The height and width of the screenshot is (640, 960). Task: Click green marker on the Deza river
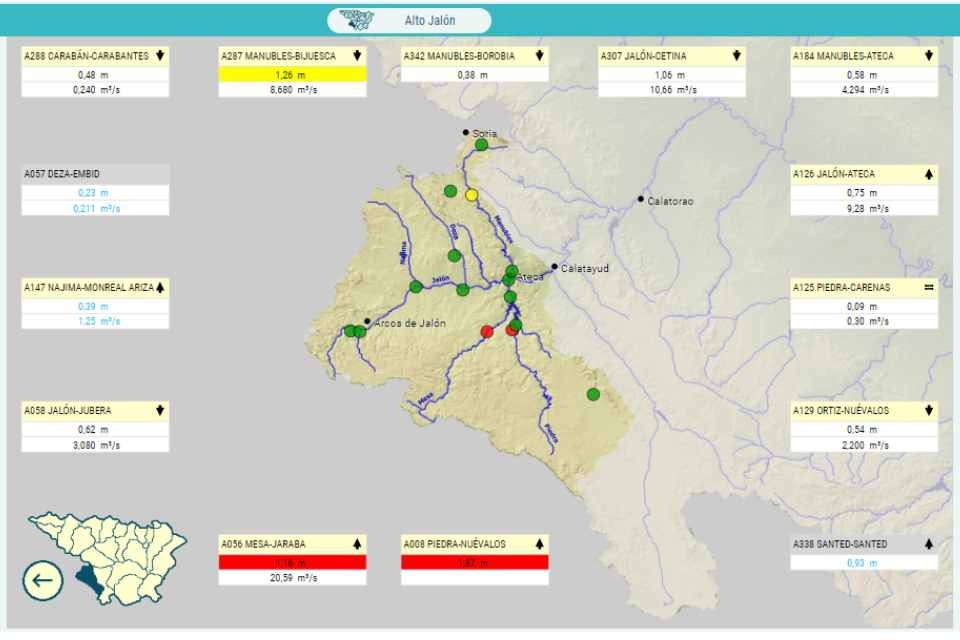coord(454,255)
